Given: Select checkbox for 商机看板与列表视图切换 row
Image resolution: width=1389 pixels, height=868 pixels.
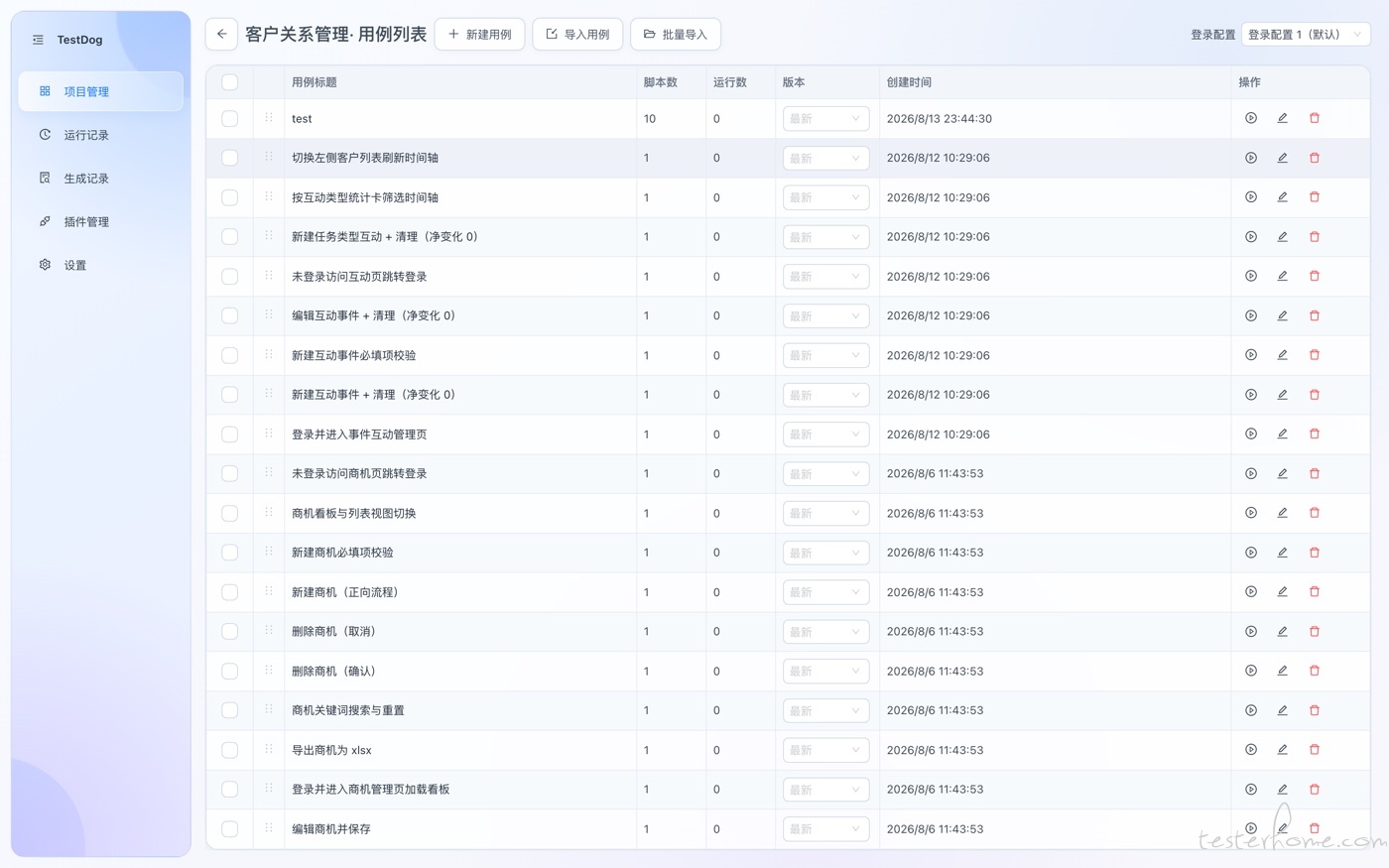Looking at the screenshot, I should (229, 513).
